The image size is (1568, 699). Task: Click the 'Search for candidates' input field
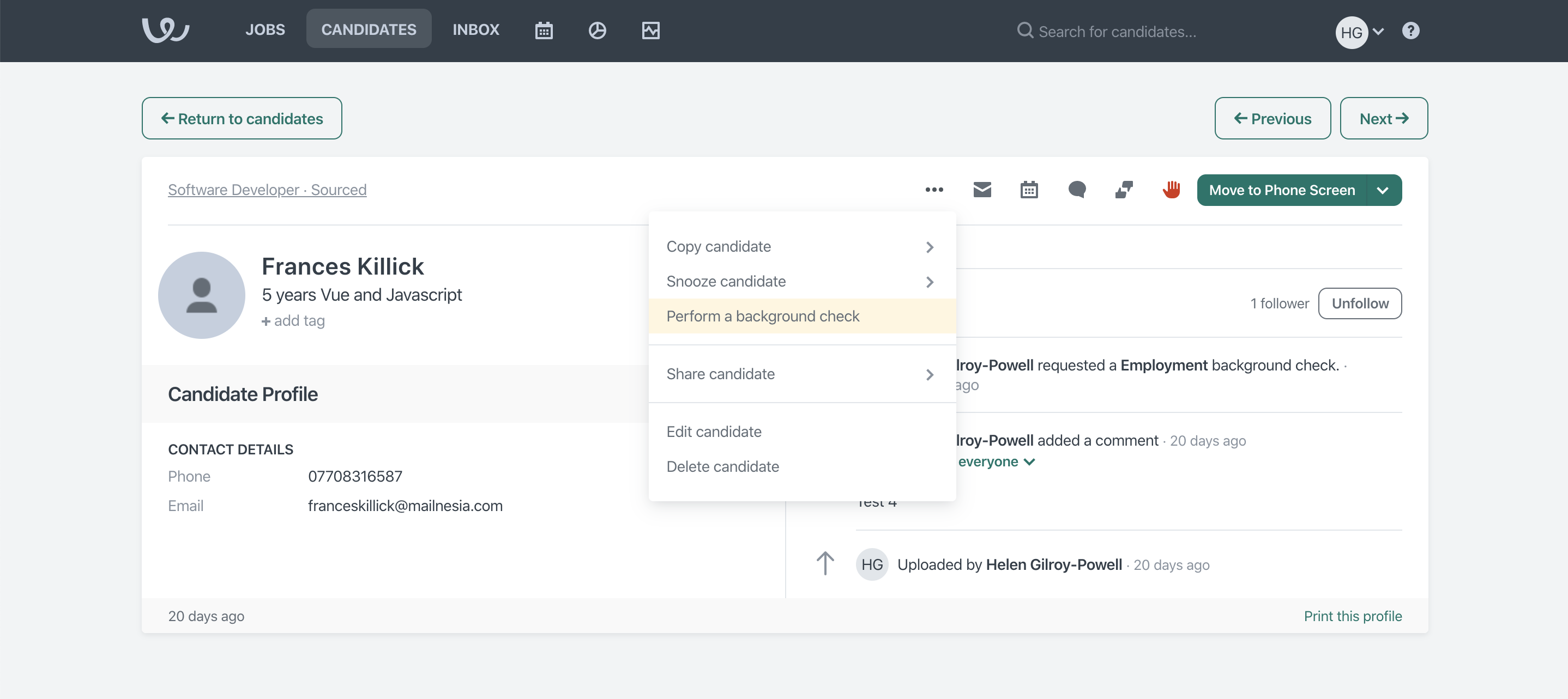[x=1117, y=32]
